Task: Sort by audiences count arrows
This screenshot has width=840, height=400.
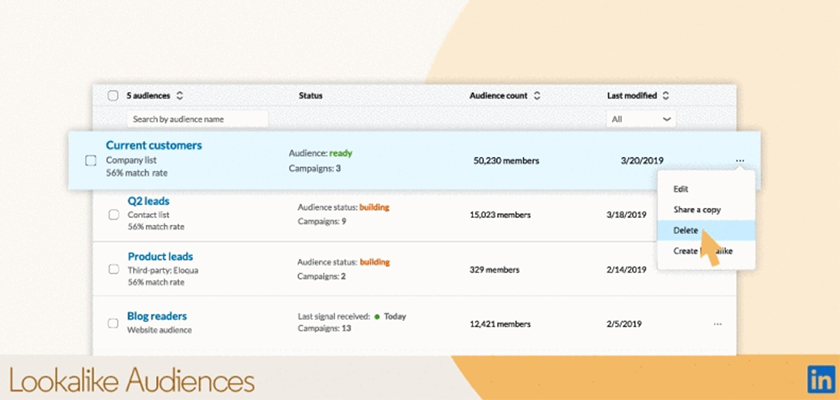Action: click(x=179, y=96)
